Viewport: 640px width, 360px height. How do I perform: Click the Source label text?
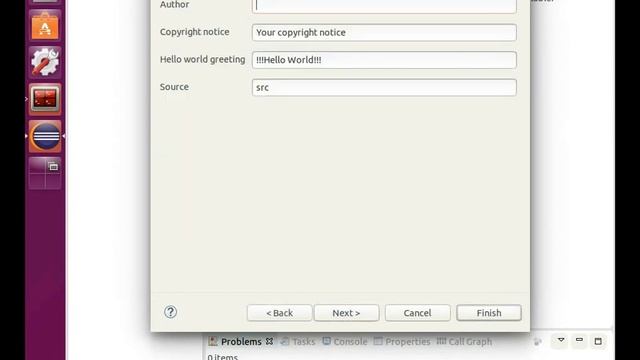(174, 87)
